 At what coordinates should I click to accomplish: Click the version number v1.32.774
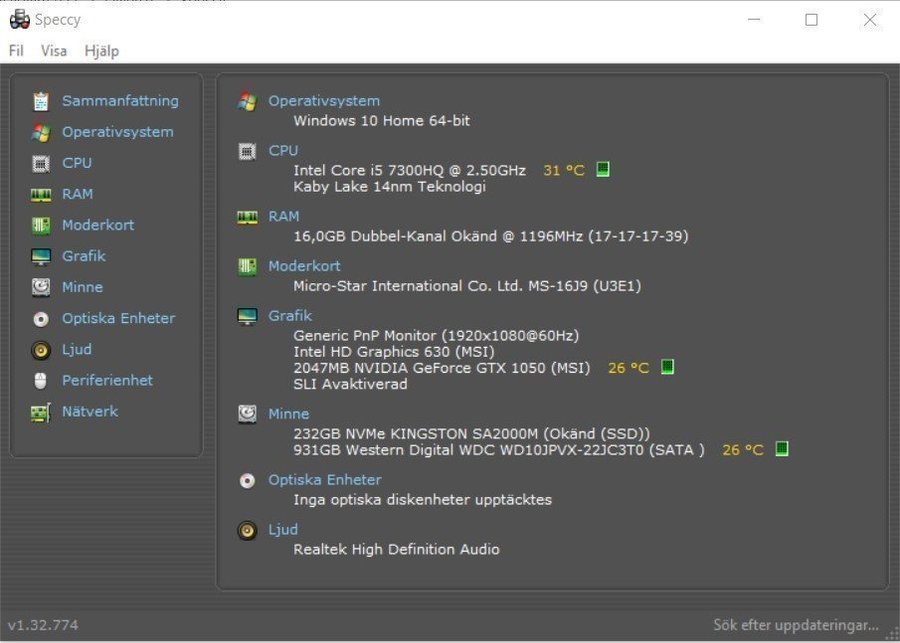click(x=43, y=625)
